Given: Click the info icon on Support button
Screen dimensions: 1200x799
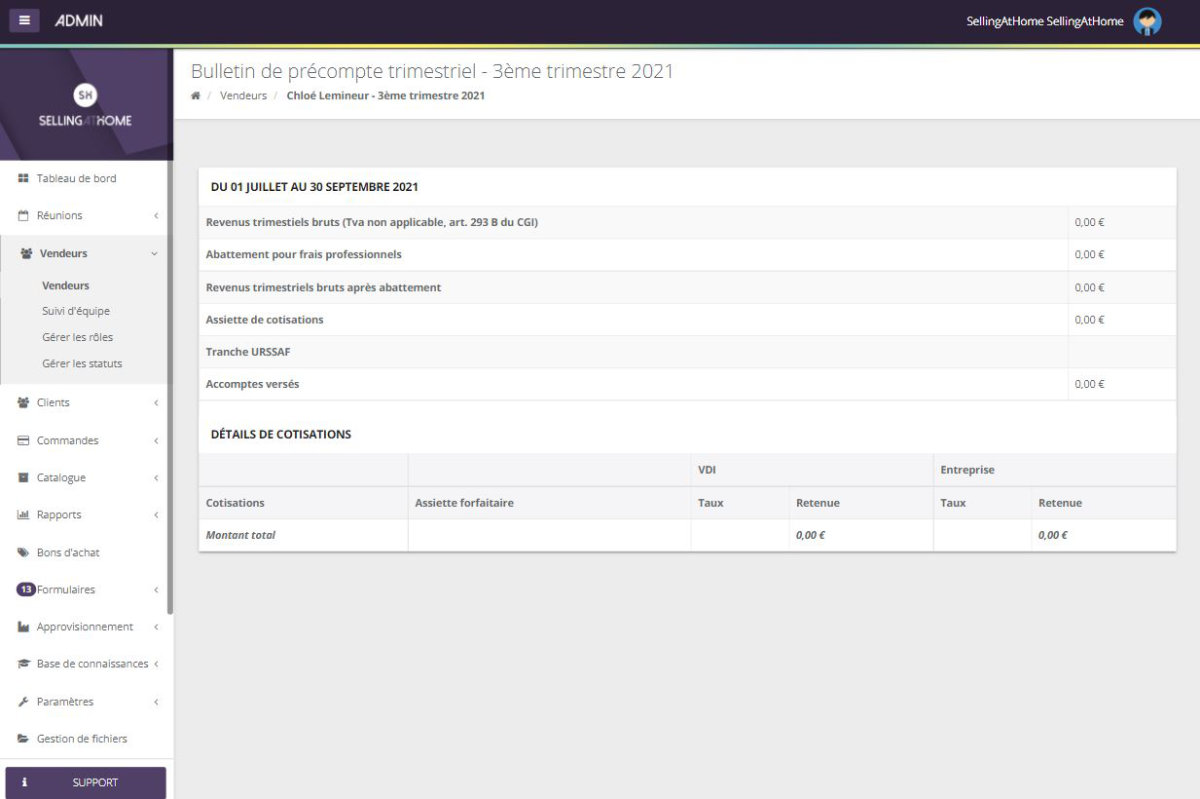Looking at the screenshot, I should 24,783.
